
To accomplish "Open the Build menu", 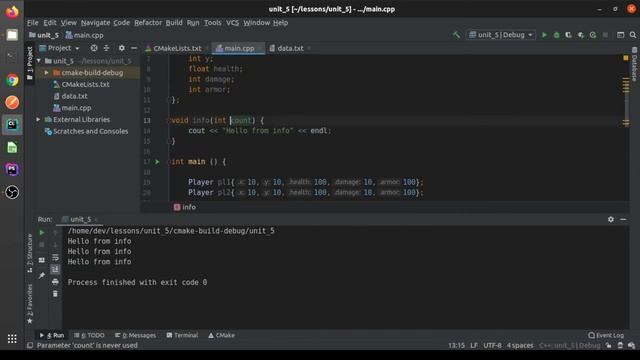I will [174, 23].
